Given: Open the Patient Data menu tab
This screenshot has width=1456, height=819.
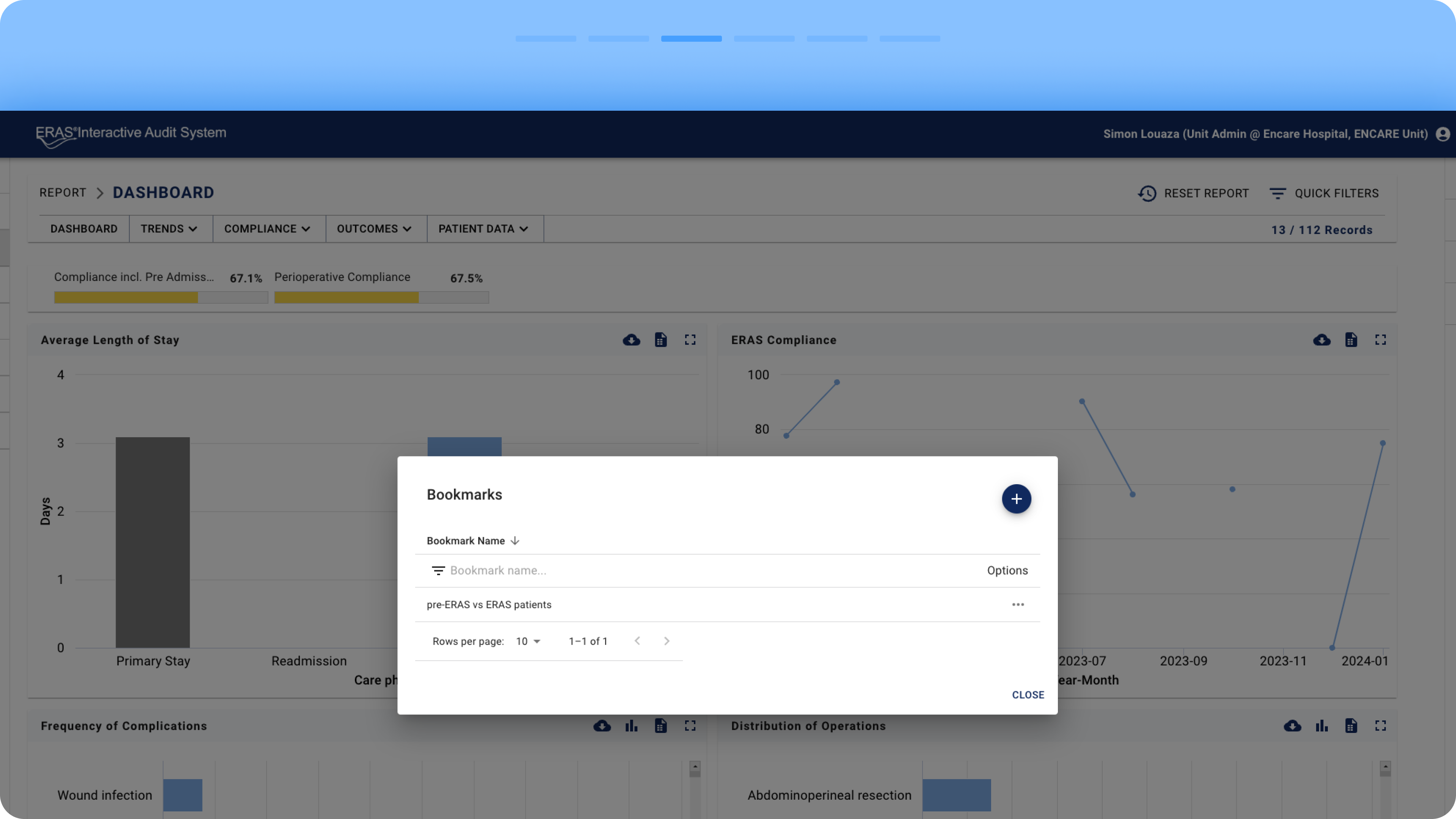Looking at the screenshot, I should [x=483, y=229].
